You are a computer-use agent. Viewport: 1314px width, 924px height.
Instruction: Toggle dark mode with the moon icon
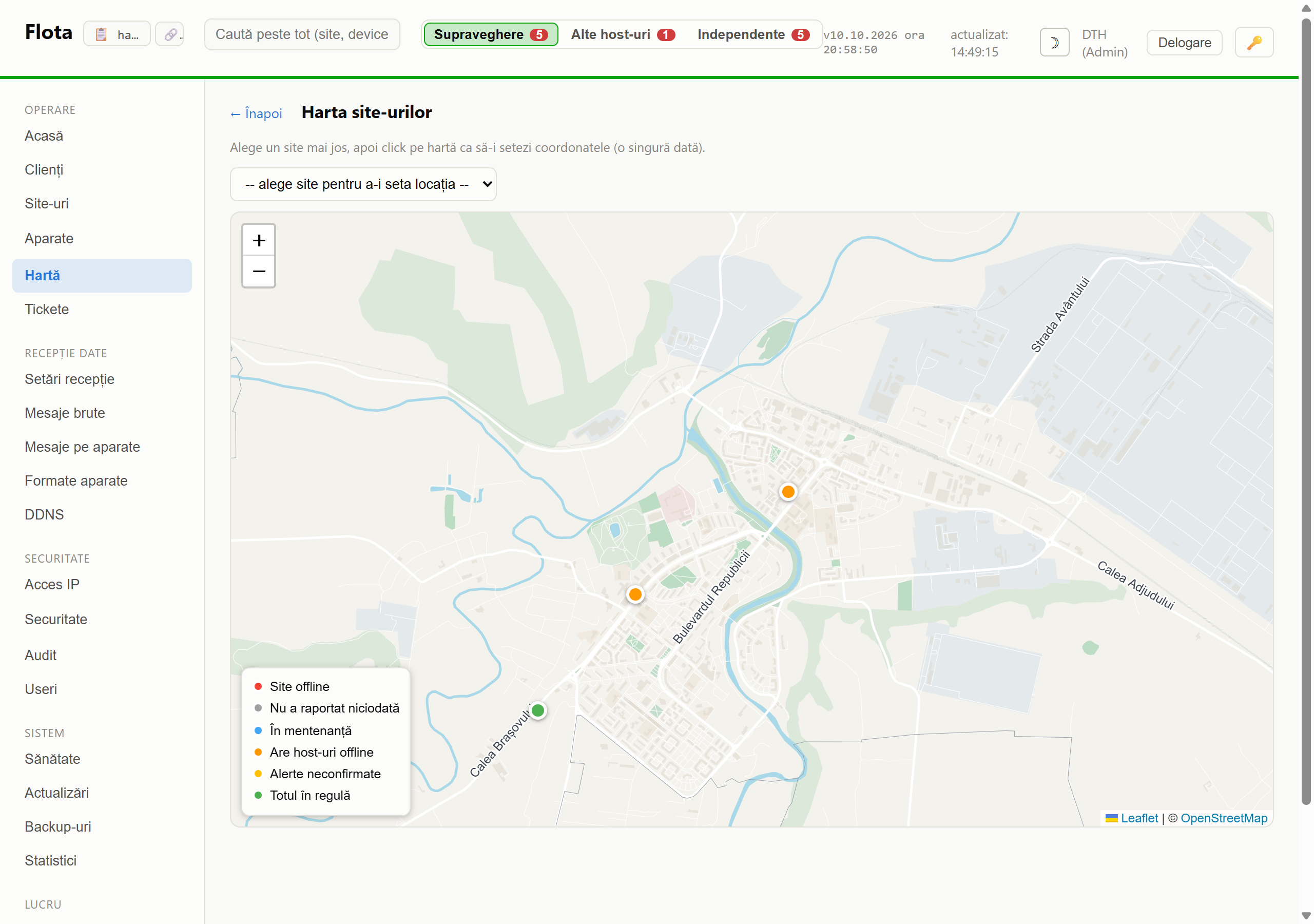point(1054,43)
